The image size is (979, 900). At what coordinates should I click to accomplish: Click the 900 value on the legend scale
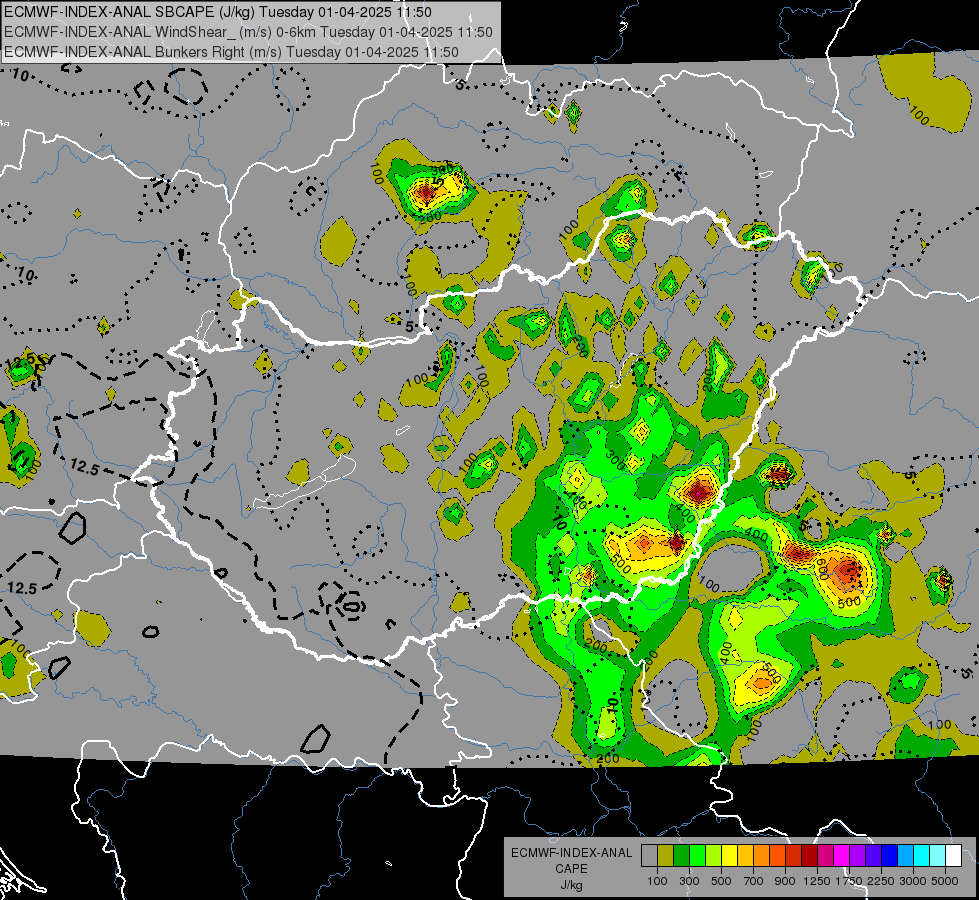(x=785, y=881)
